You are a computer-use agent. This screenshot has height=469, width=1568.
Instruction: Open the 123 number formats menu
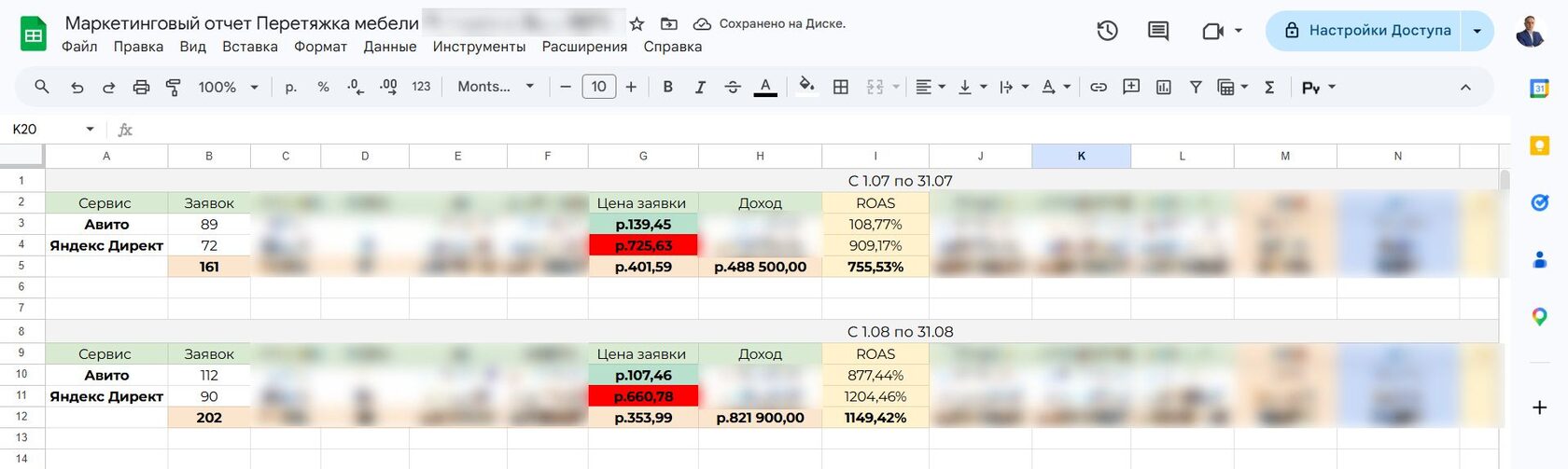click(421, 87)
